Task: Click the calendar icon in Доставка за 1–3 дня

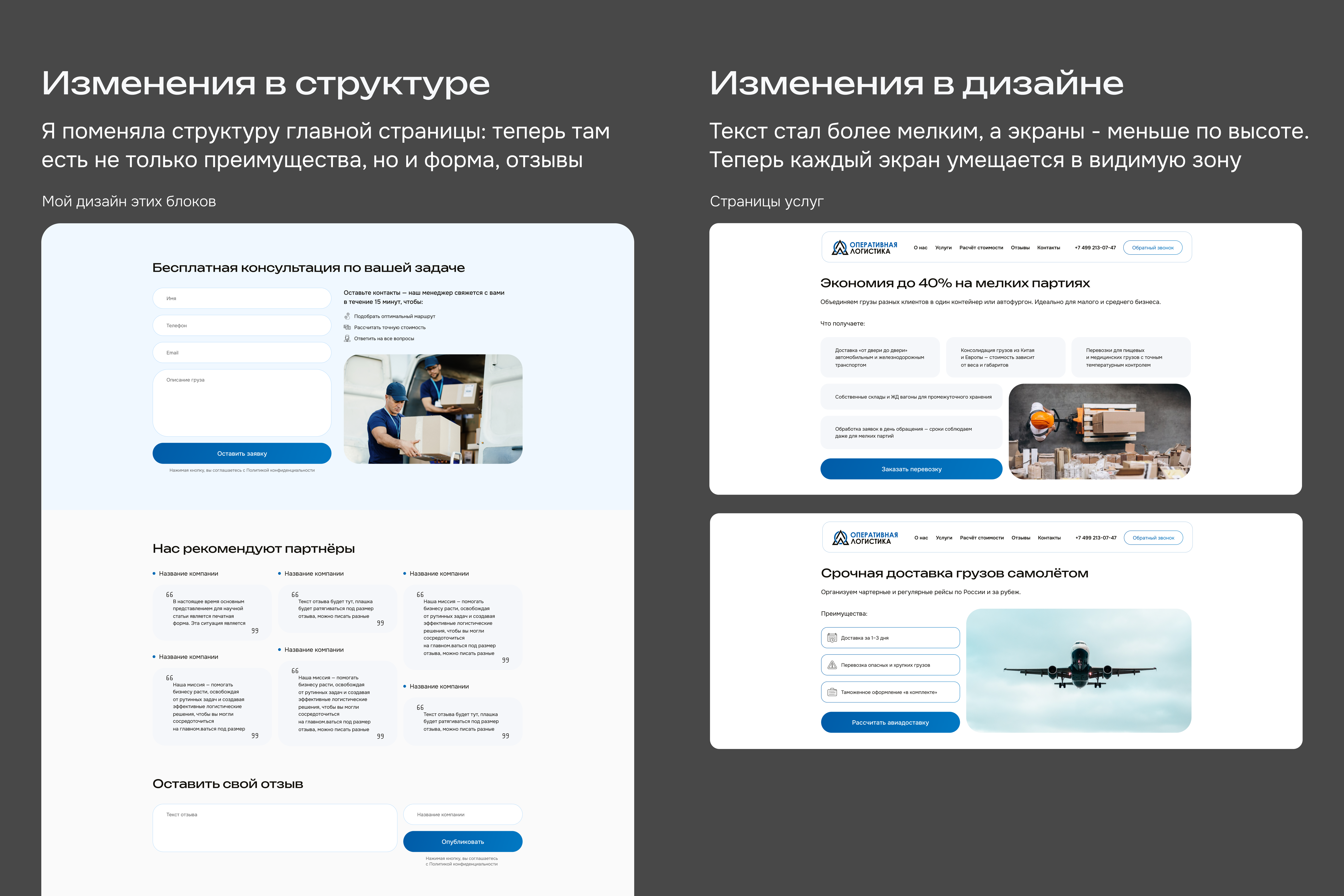Action: pos(832,638)
